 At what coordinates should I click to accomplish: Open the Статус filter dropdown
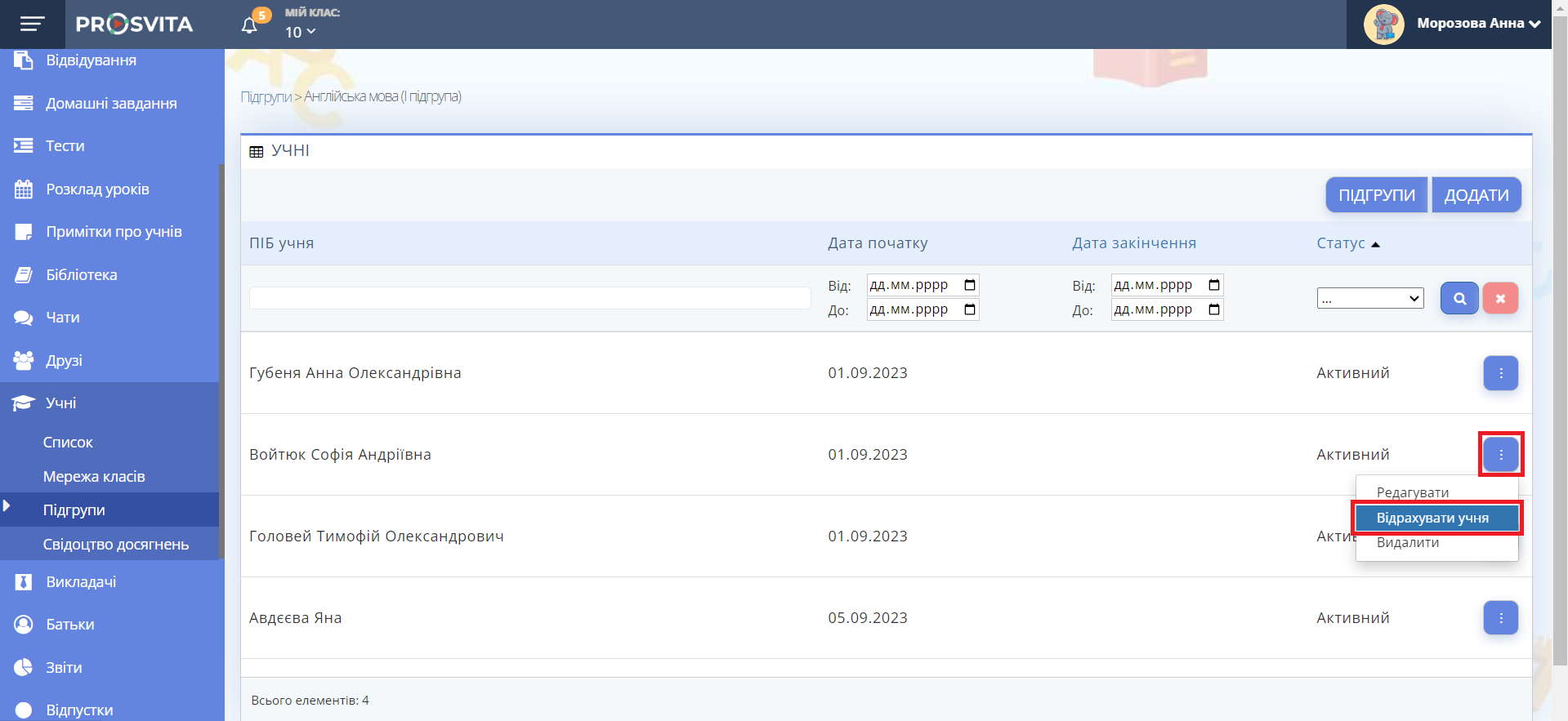tap(1369, 299)
